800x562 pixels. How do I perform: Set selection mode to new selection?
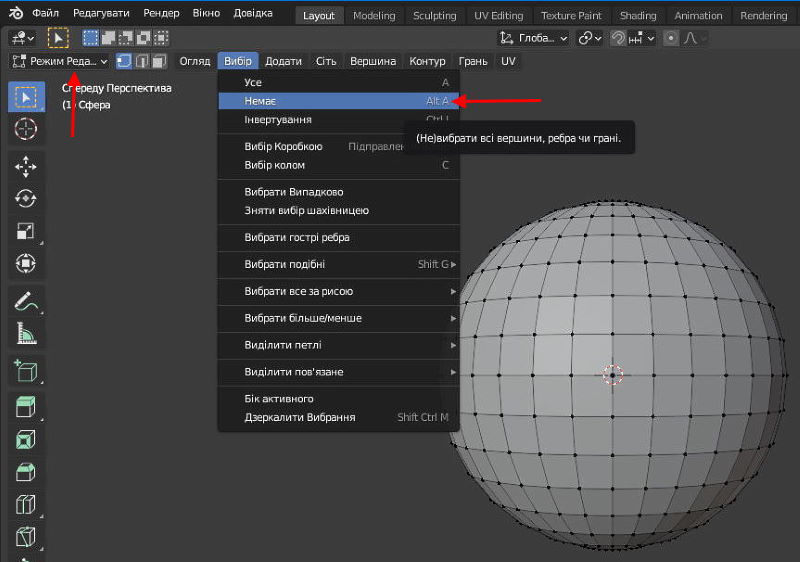91,38
